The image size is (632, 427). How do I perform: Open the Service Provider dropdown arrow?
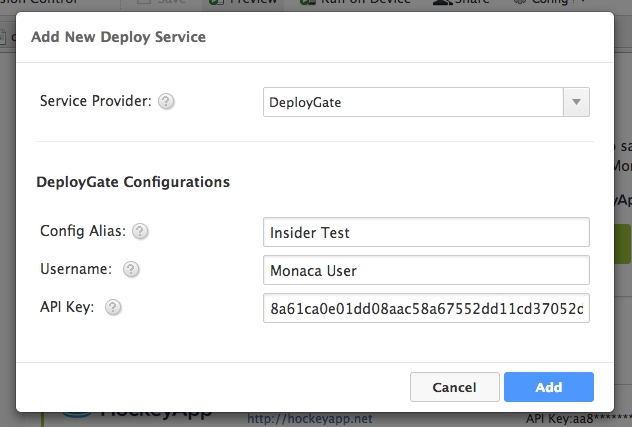click(x=576, y=102)
